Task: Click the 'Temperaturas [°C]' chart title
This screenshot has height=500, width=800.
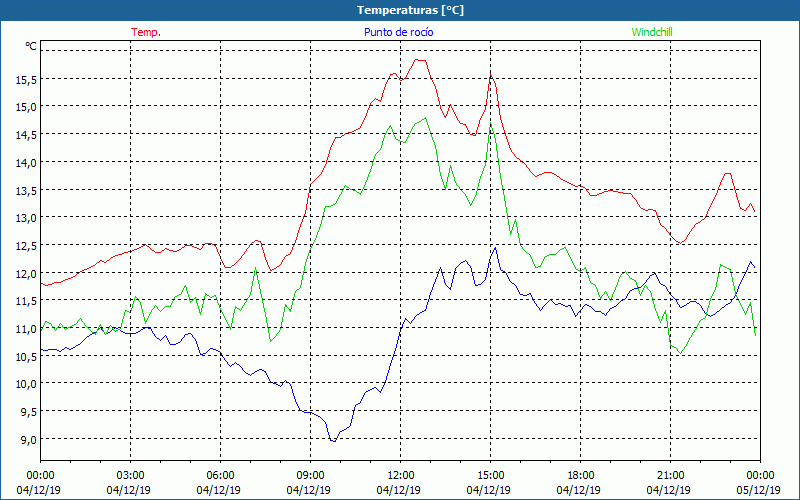Action: click(410, 10)
